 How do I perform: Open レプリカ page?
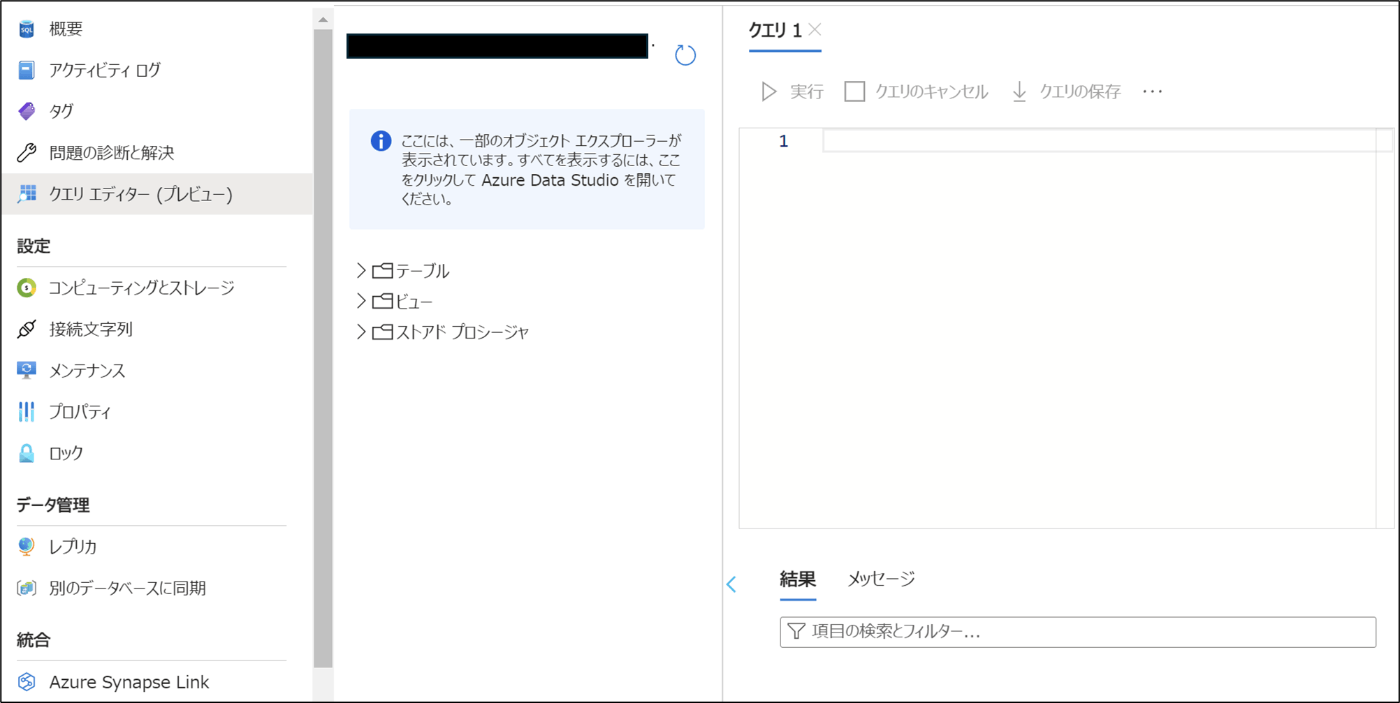73,547
